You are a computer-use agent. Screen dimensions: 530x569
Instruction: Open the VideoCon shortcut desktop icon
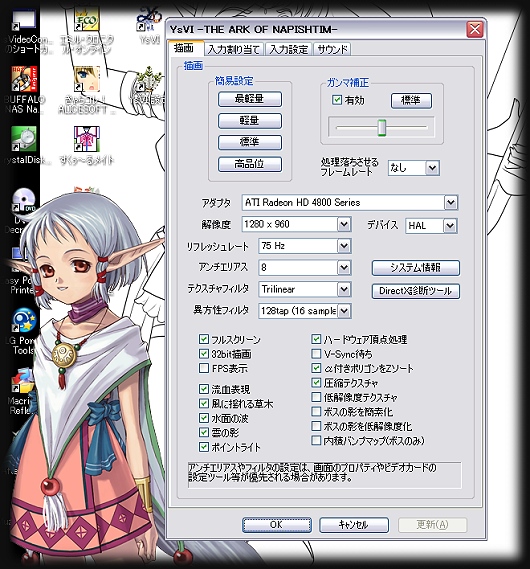coord(24,20)
